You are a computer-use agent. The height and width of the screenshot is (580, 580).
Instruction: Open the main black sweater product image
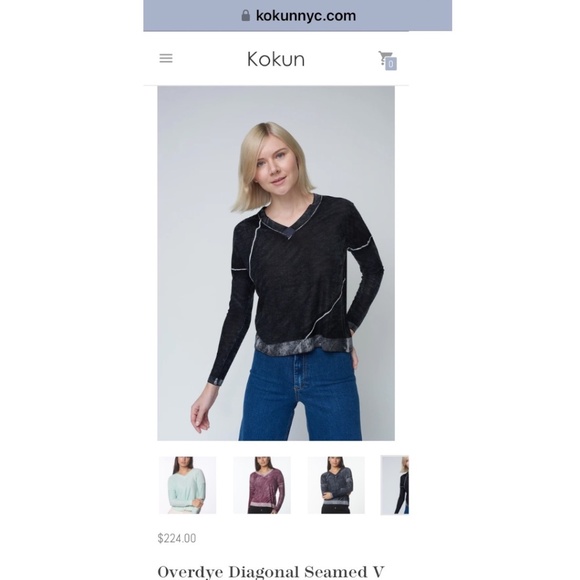coord(276,263)
